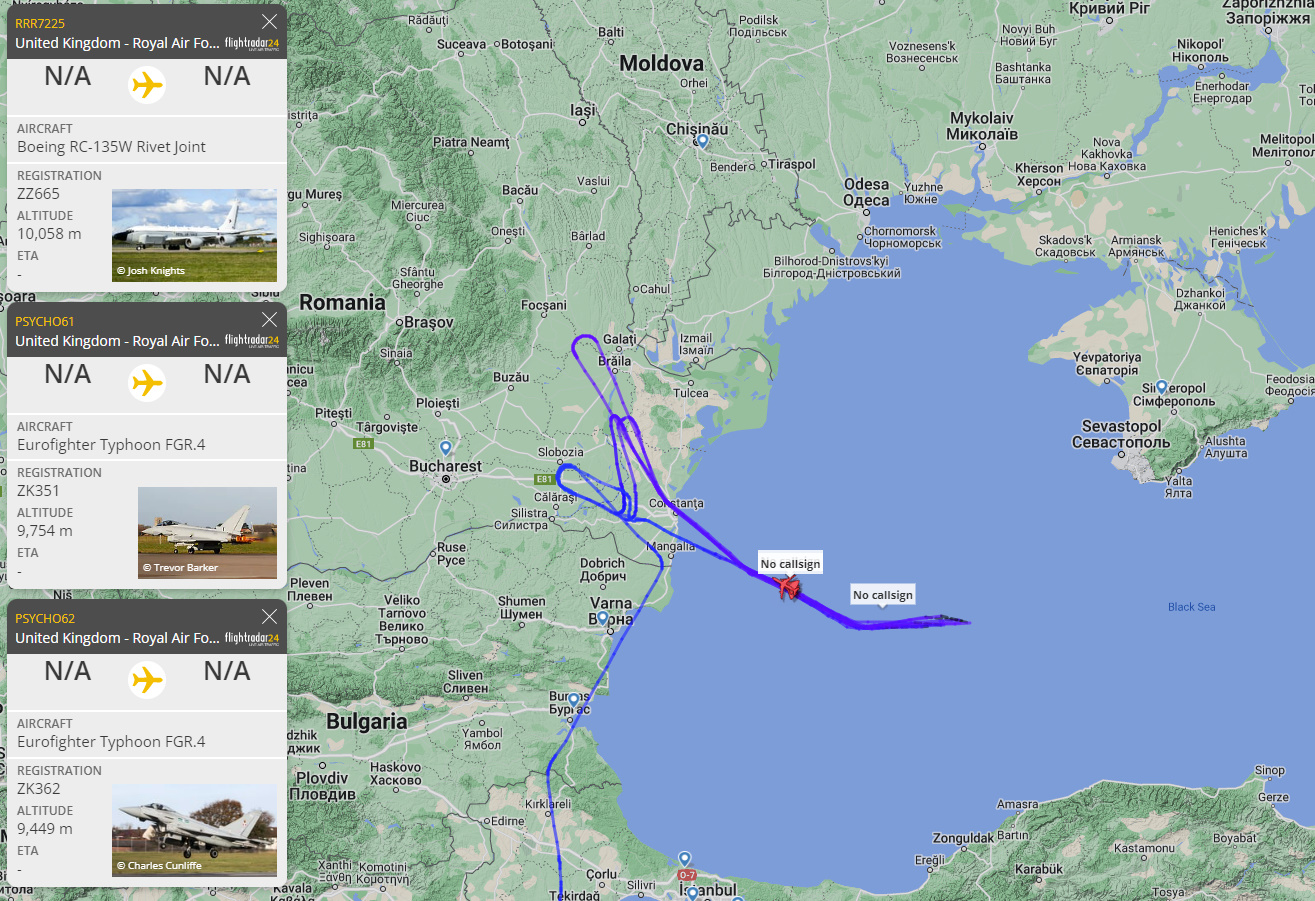Click the Moldova country label on map
Screen dimensions: 1315x901
click(661, 64)
